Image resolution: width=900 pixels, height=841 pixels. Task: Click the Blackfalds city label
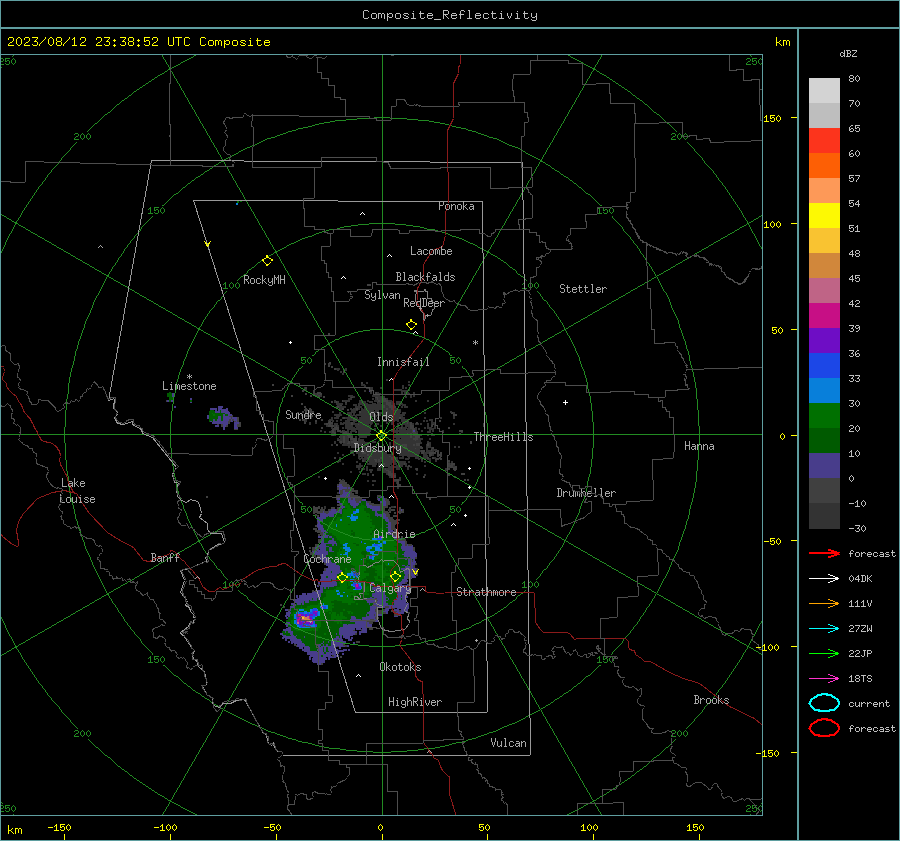click(425, 277)
